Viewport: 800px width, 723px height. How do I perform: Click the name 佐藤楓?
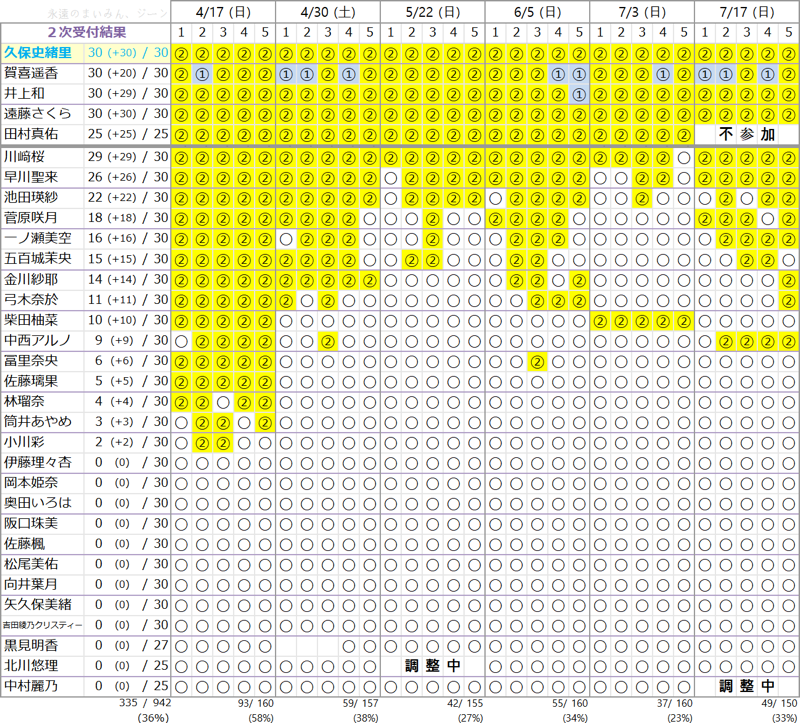[24, 544]
